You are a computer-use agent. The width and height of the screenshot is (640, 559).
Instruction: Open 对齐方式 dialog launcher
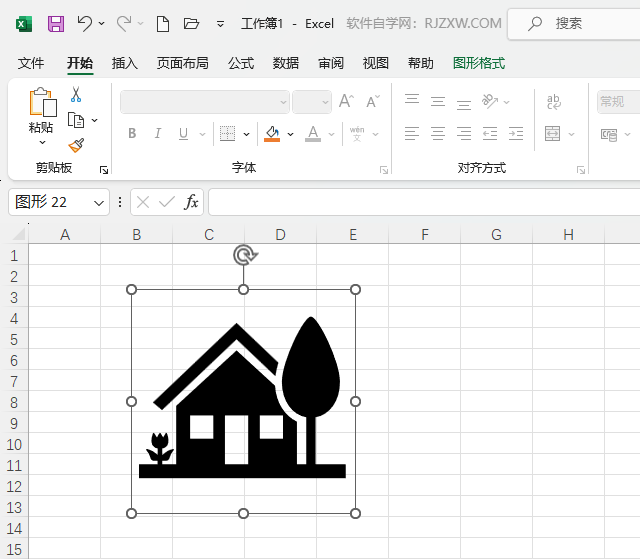click(581, 170)
